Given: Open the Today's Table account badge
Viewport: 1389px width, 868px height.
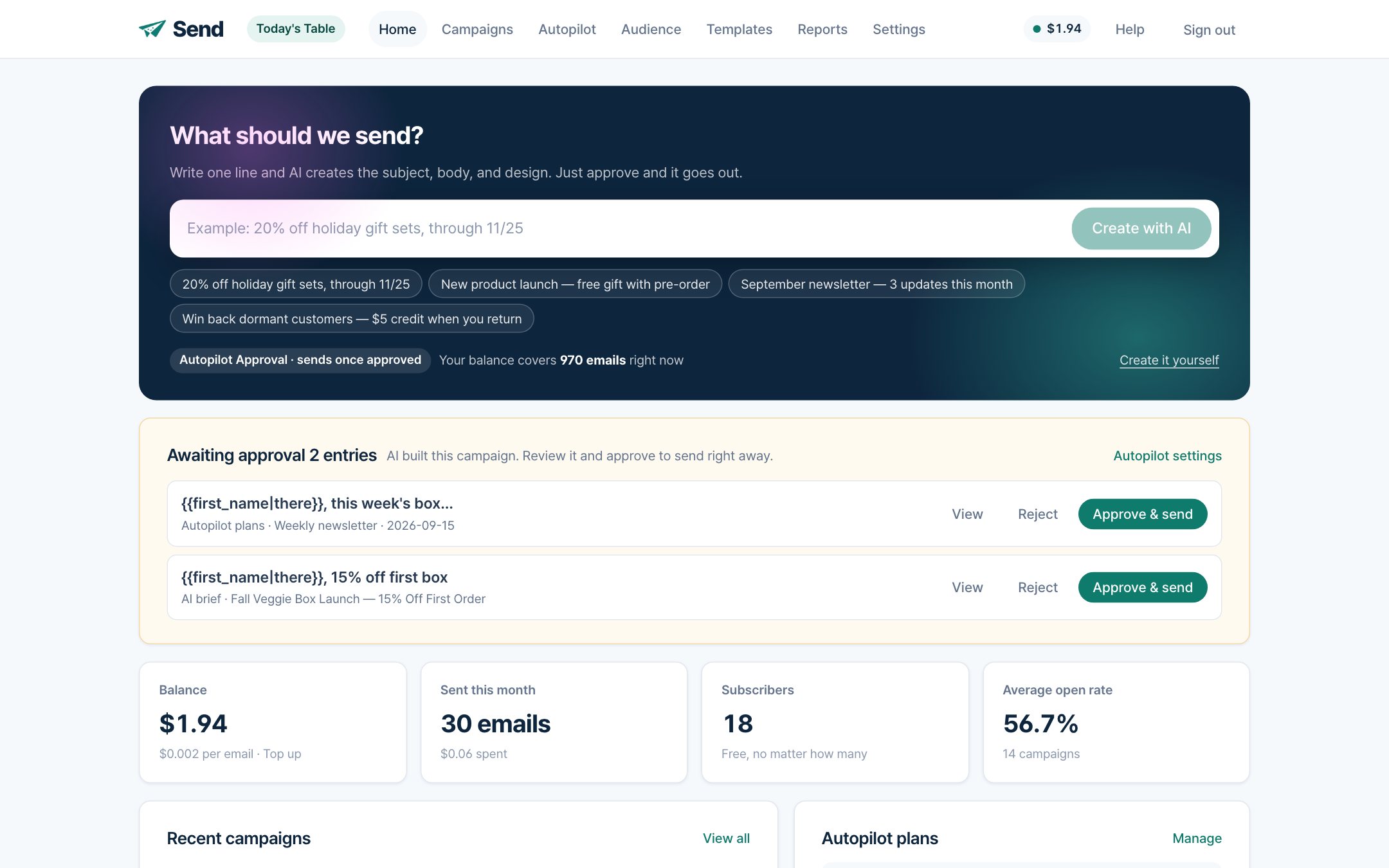Looking at the screenshot, I should [x=296, y=29].
